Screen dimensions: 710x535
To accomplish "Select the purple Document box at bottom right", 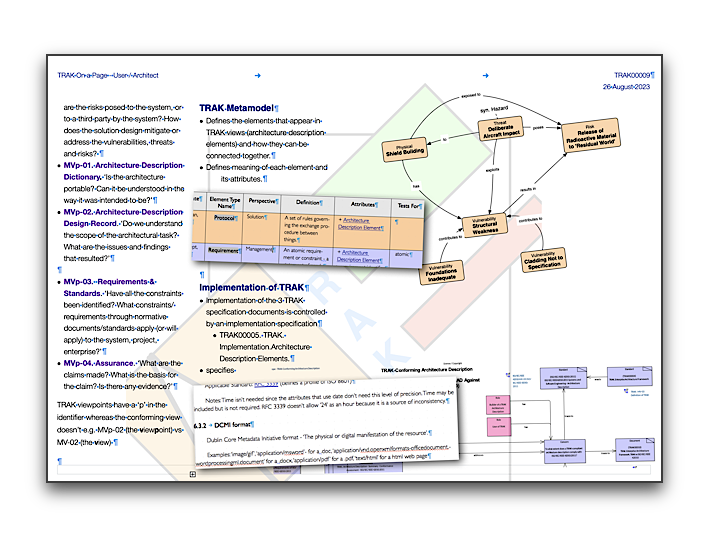I will [x=634, y=449].
